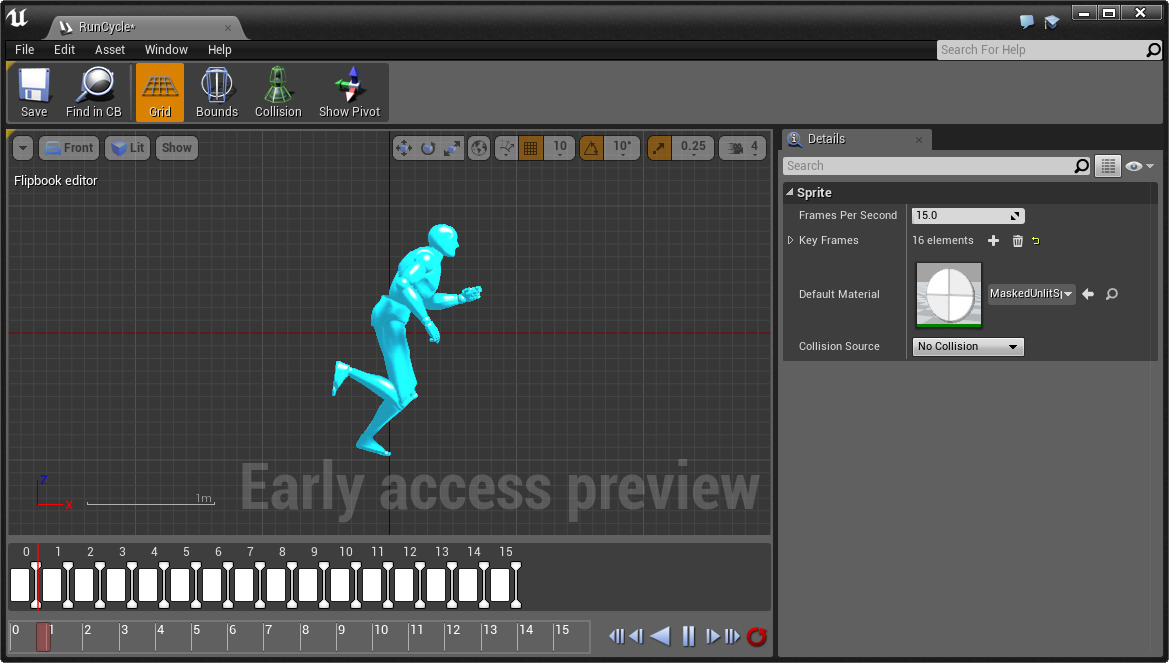The image size is (1169, 663).
Task: Open the Collision Source dropdown
Action: (x=968, y=347)
